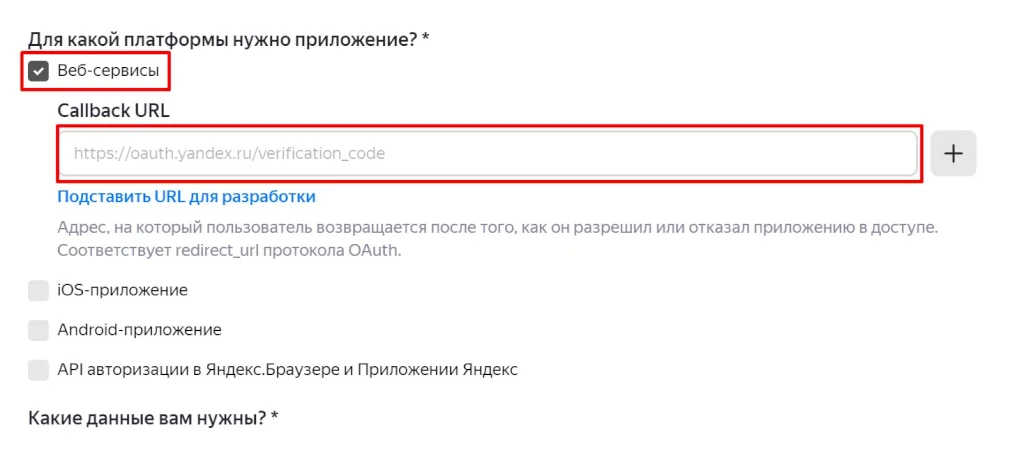Click the Подставить URL для разработки link
The height and width of the screenshot is (449, 1024).
click(186, 196)
